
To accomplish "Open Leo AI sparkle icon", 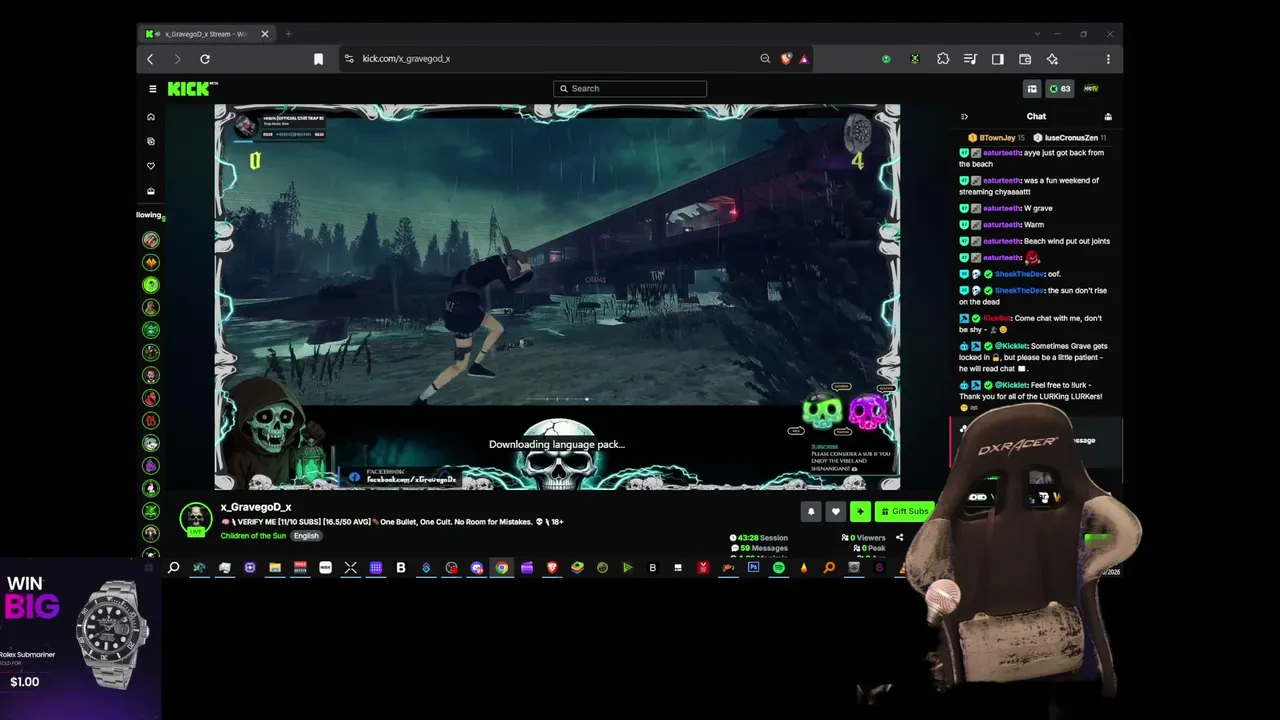I will 1052,59.
